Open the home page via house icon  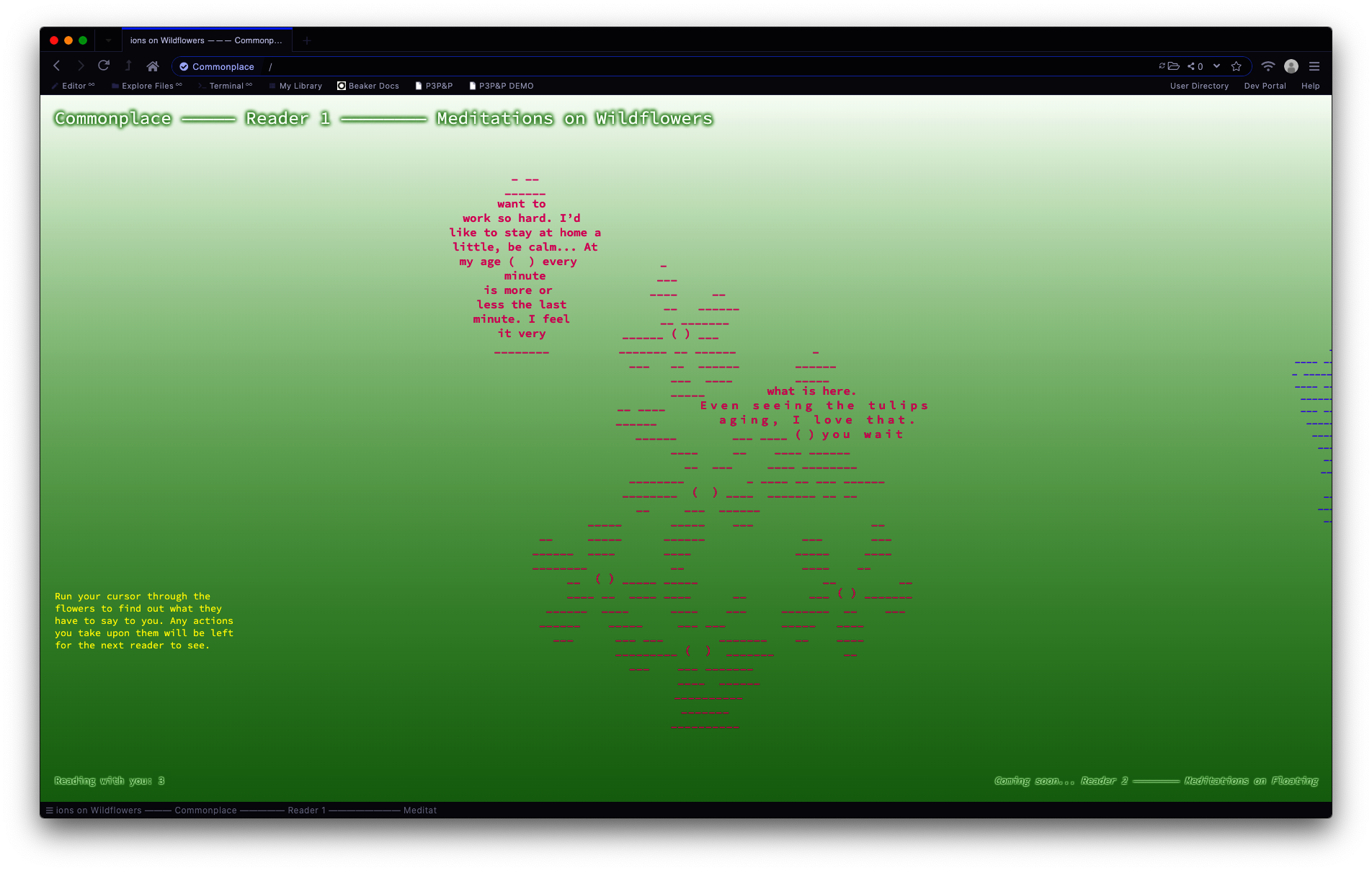[x=153, y=66]
